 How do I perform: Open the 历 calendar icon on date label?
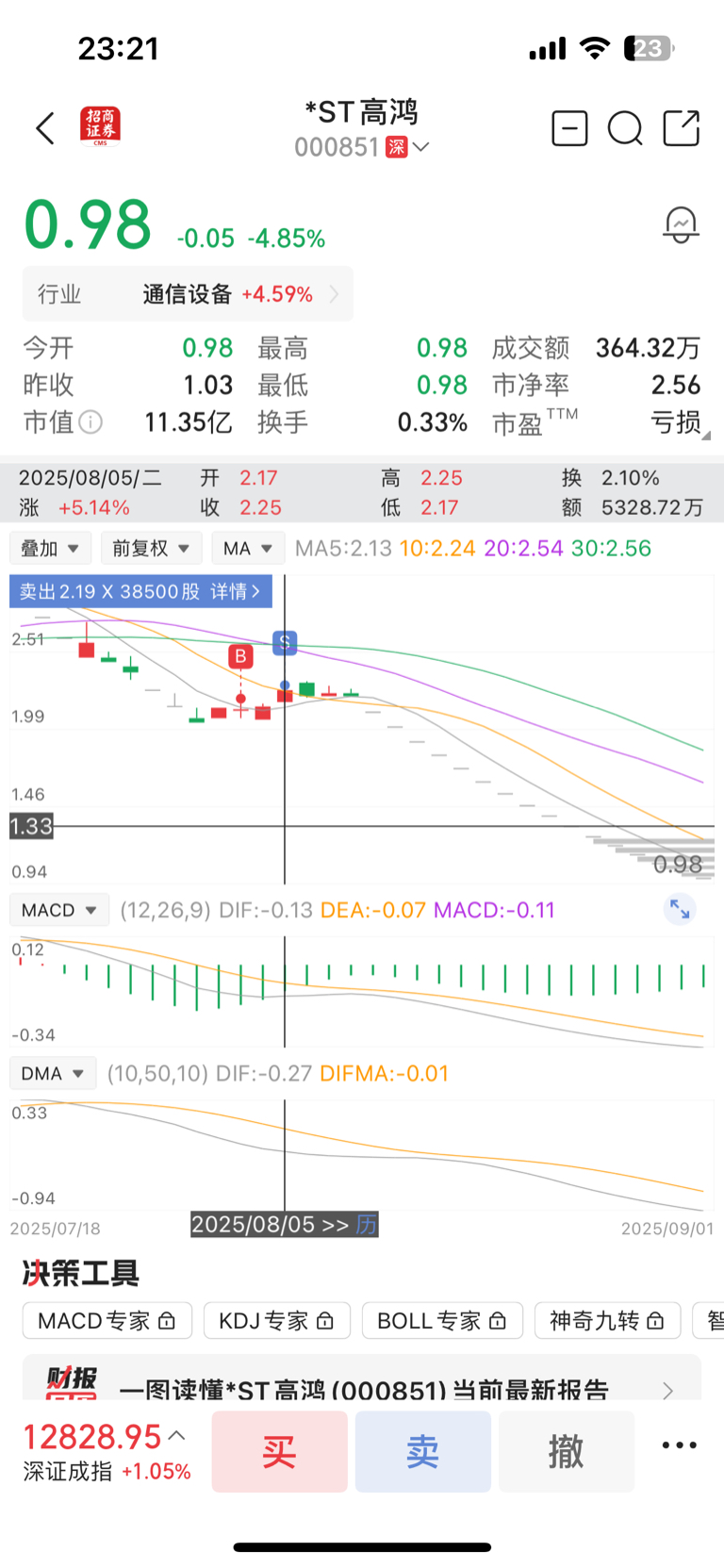[x=367, y=1224]
